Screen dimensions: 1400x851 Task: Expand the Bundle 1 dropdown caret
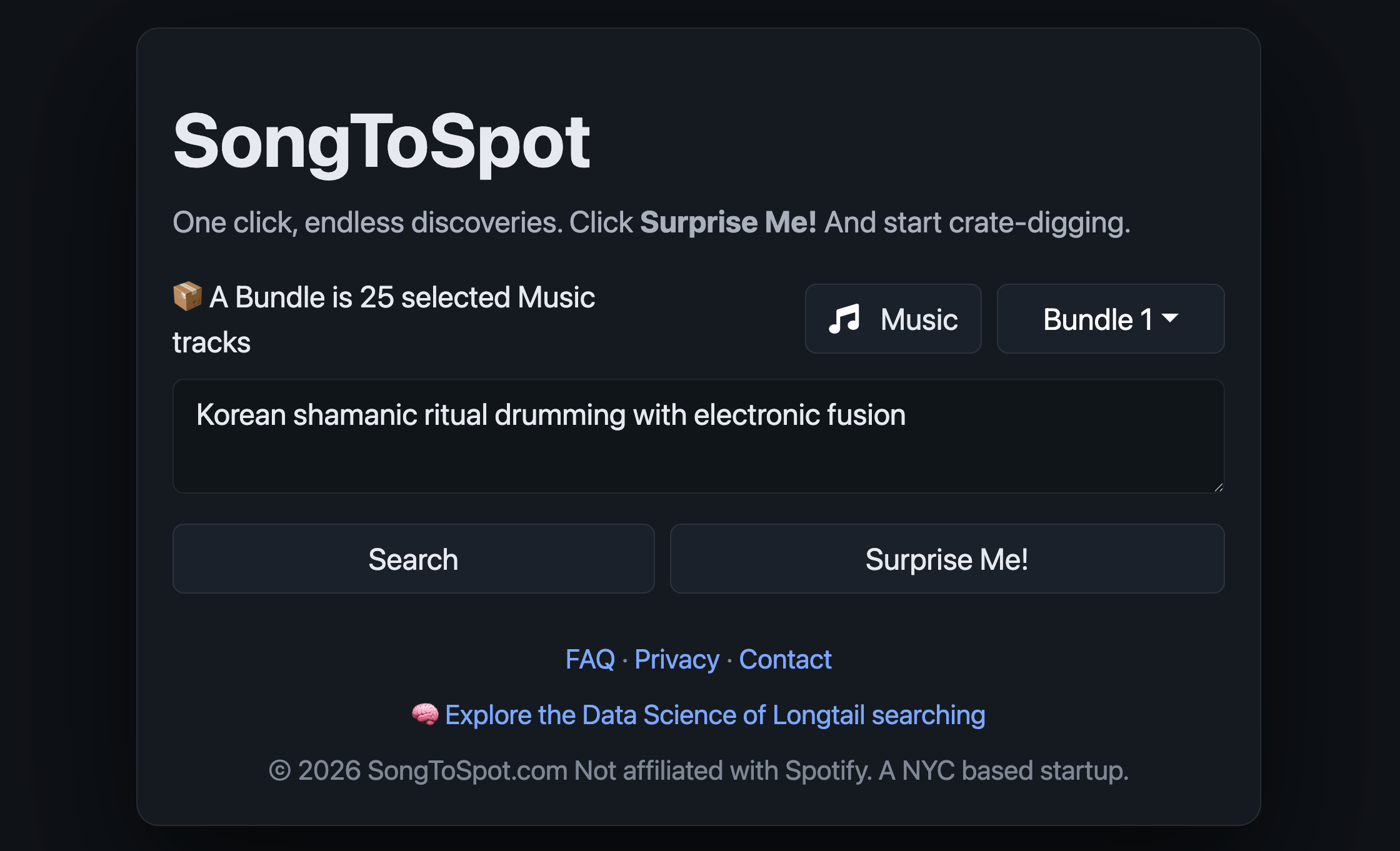click(x=1170, y=318)
